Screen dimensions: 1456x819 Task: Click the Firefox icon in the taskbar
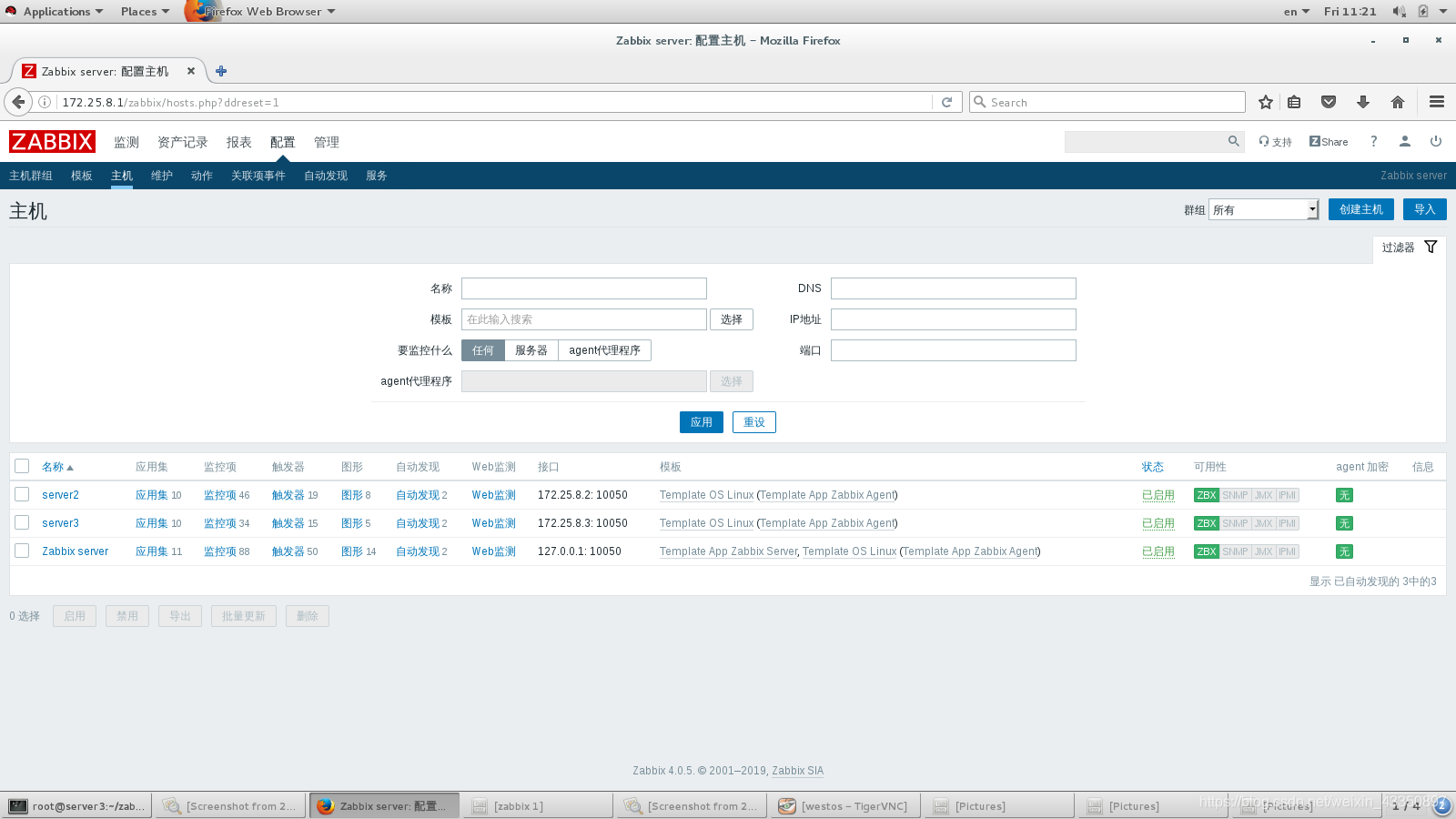click(325, 806)
